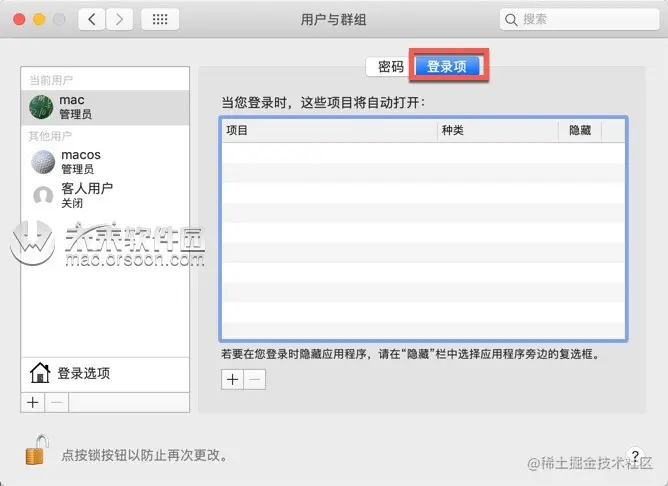668x486 pixels.
Task: Switch to the 密码 tab
Action: coord(390,67)
